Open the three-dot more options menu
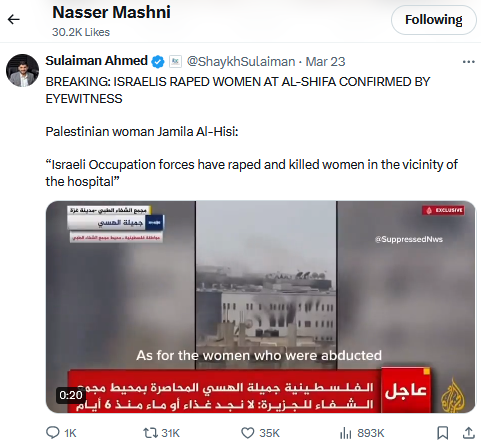This screenshot has width=481, height=442. [x=468, y=62]
